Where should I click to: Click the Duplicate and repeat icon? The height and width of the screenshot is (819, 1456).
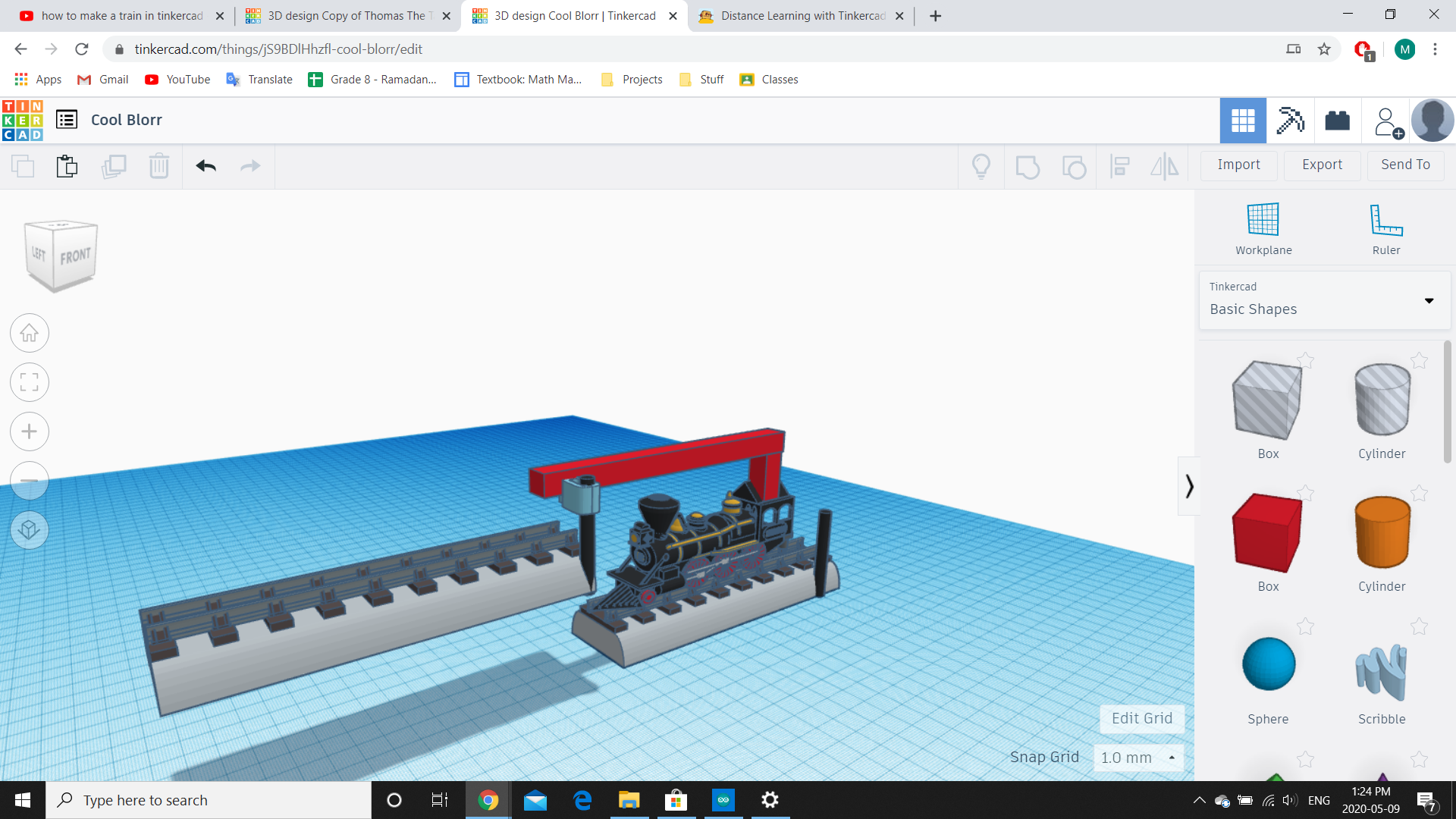(114, 166)
